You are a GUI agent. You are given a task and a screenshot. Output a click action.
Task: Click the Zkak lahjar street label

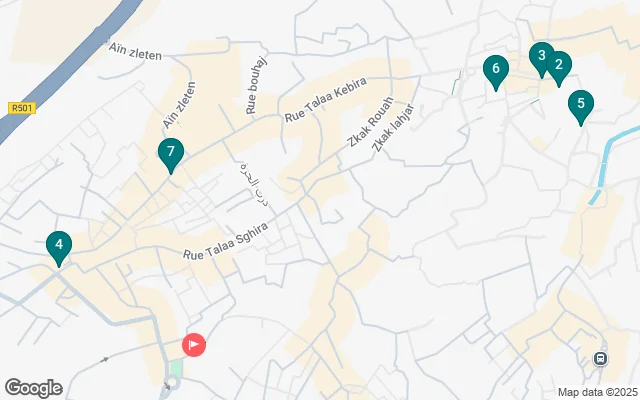pyautogui.click(x=393, y=128)
